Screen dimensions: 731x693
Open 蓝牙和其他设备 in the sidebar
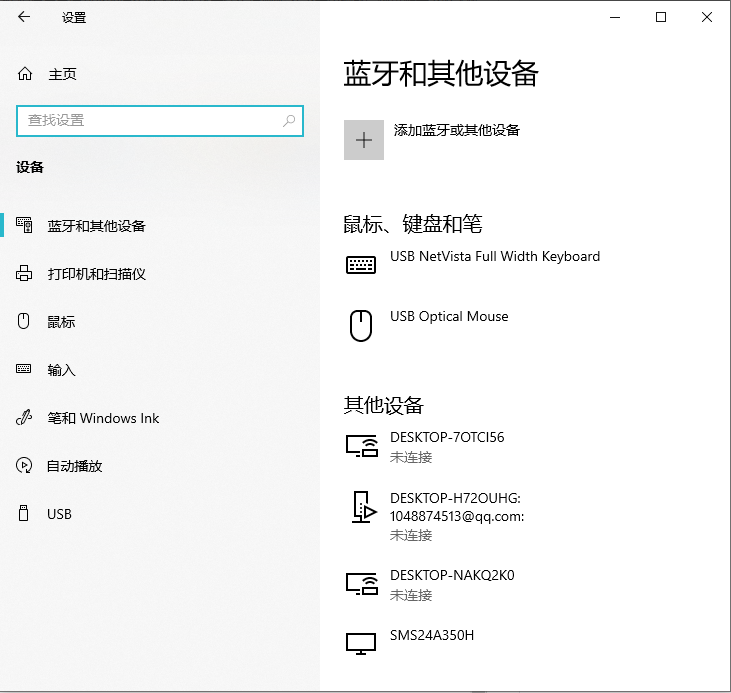[x=96, y=226]
